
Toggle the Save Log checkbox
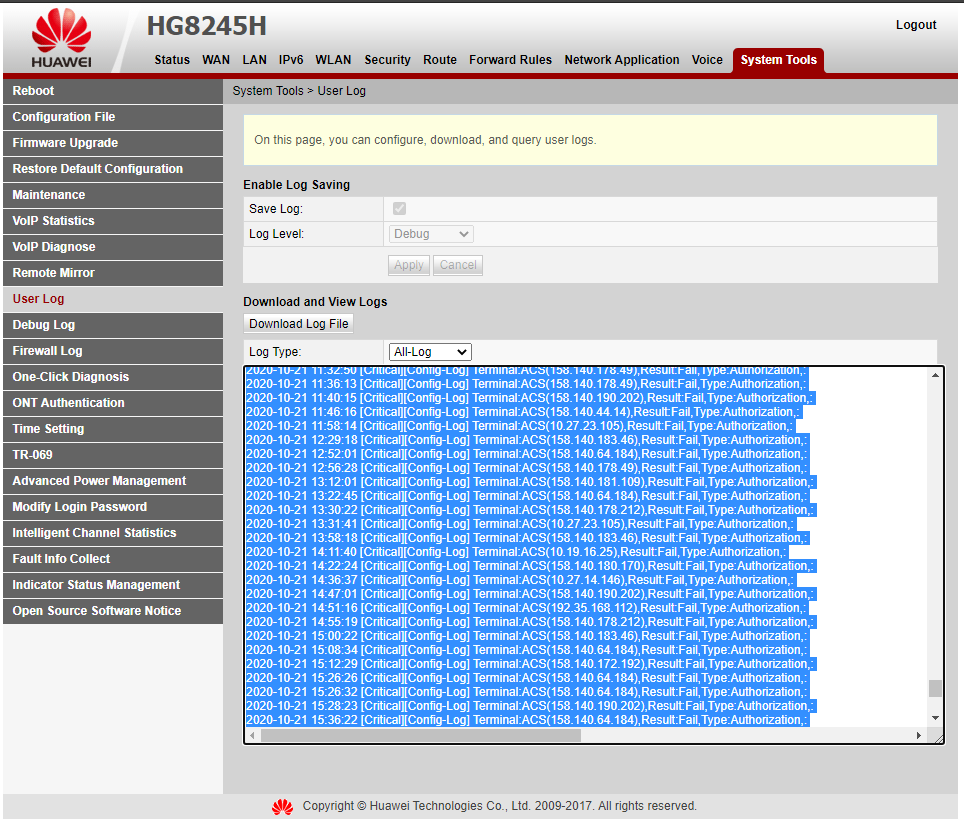400,208
